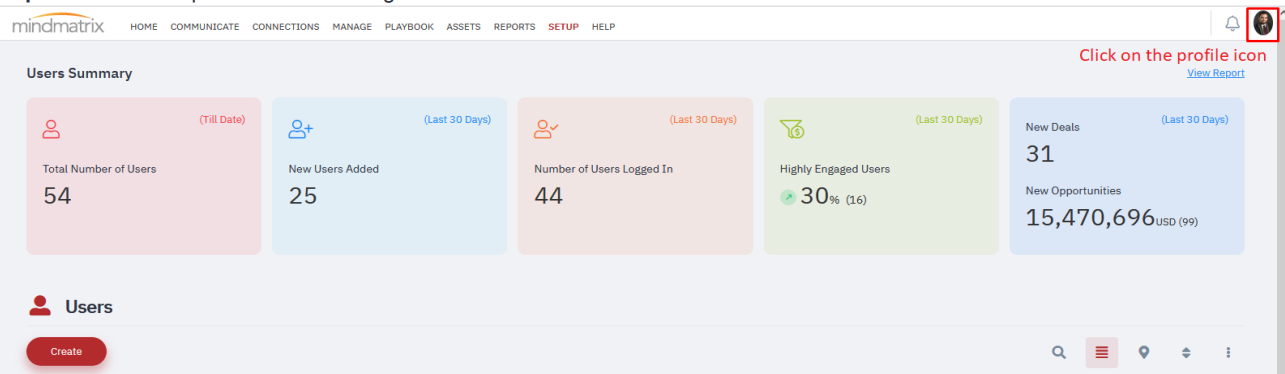The height and width of the screenshot is (374, 1285).
Task: Open the PLAYBOOK menu
Action: click(409, 27)
